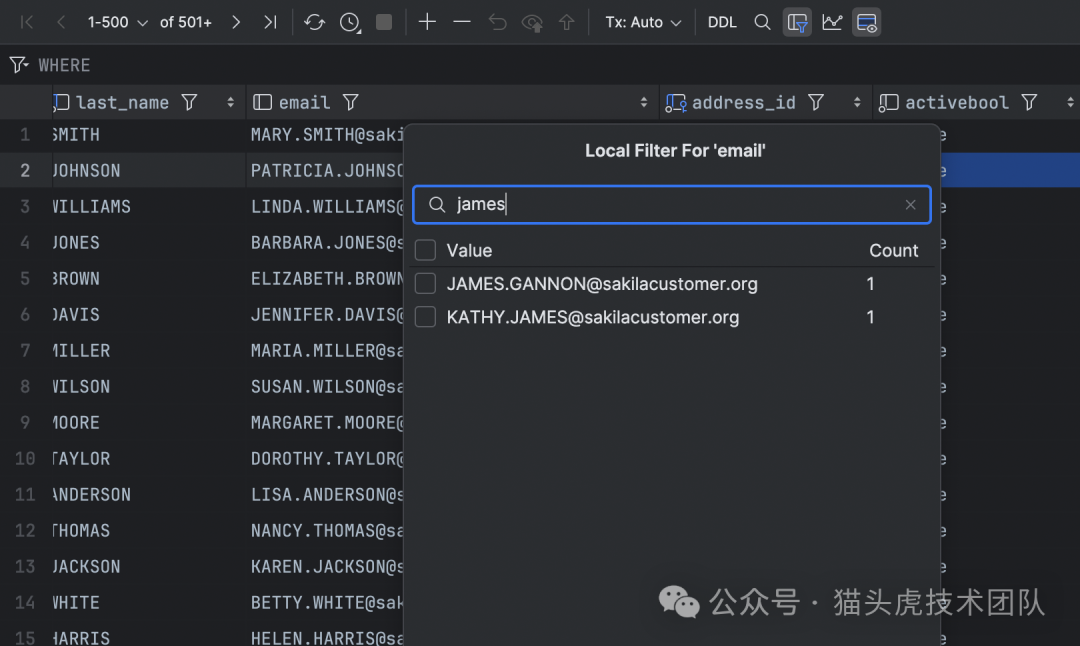Open filter funnel for activebool column

[x=1029, y=103]
